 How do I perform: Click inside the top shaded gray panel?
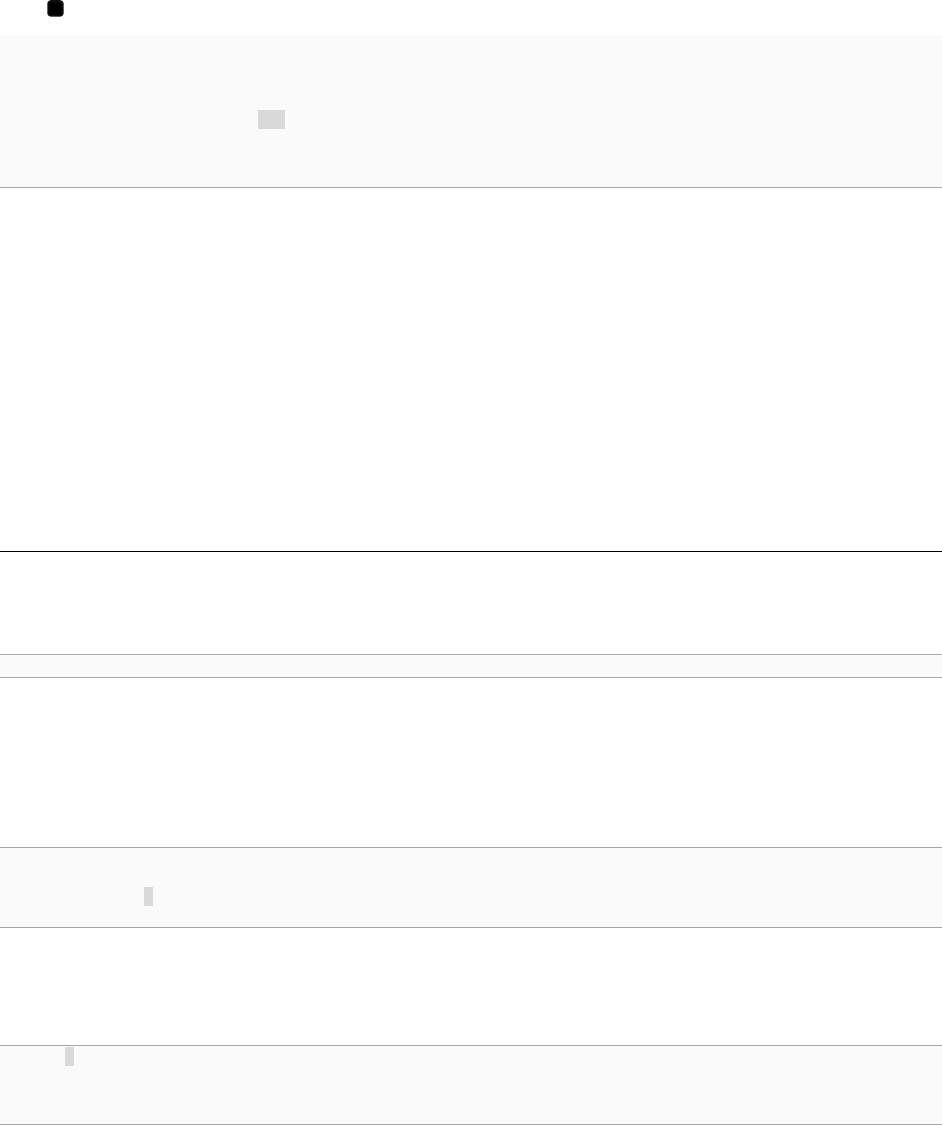pos(471,111)
